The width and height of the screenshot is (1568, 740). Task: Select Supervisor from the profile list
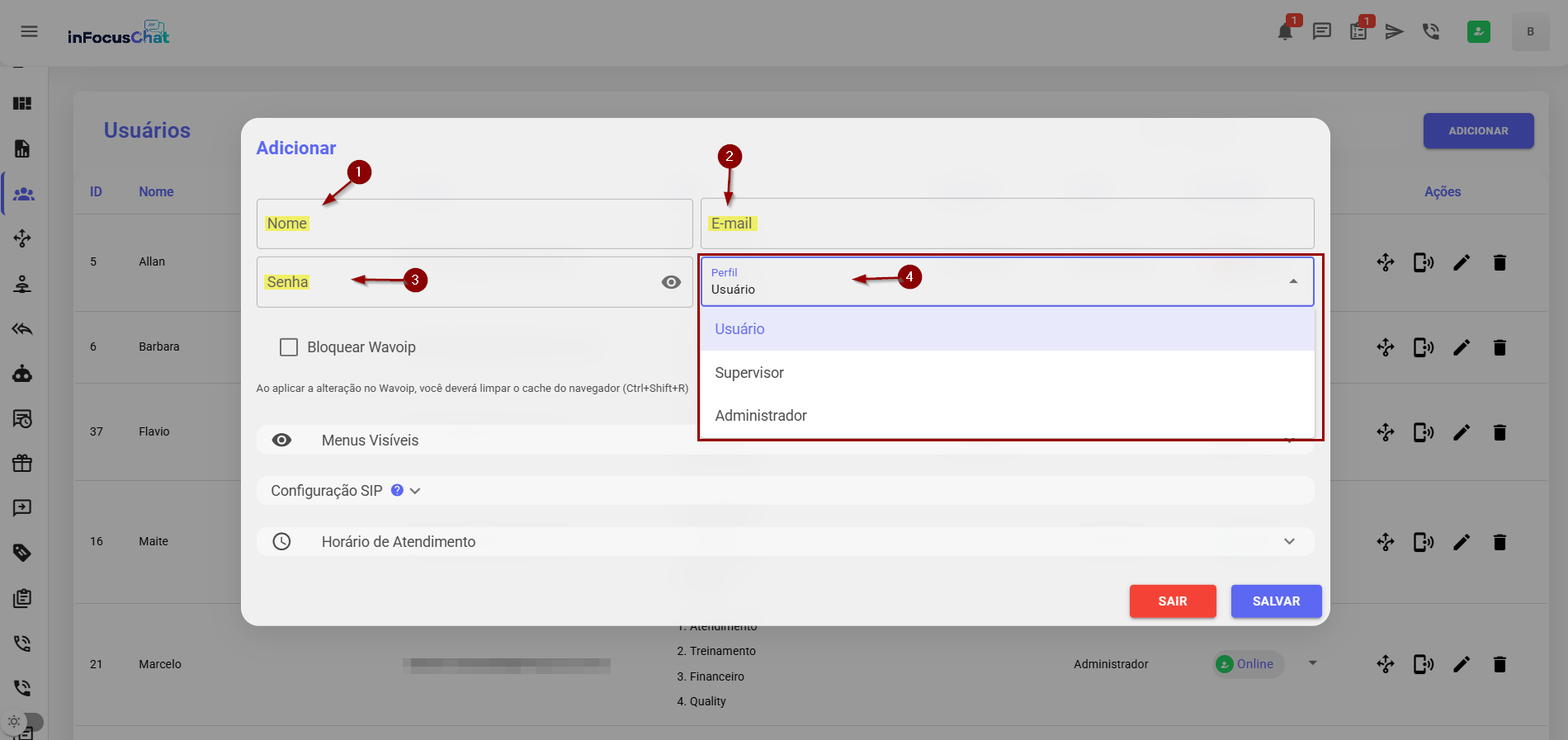[x=749, y=373]
